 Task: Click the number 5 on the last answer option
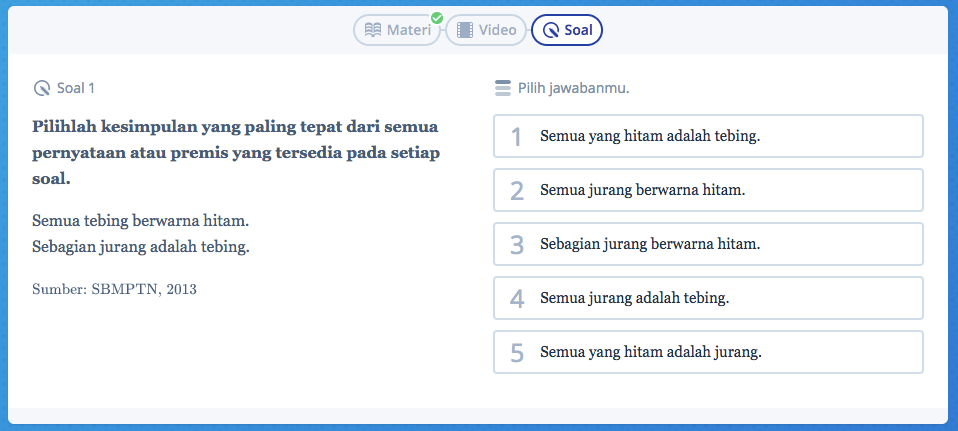click(x=516, y=353)
